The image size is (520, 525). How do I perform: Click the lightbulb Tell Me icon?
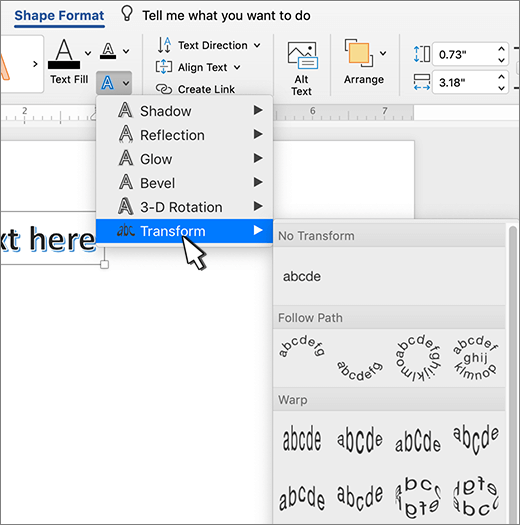coord(127,14)
